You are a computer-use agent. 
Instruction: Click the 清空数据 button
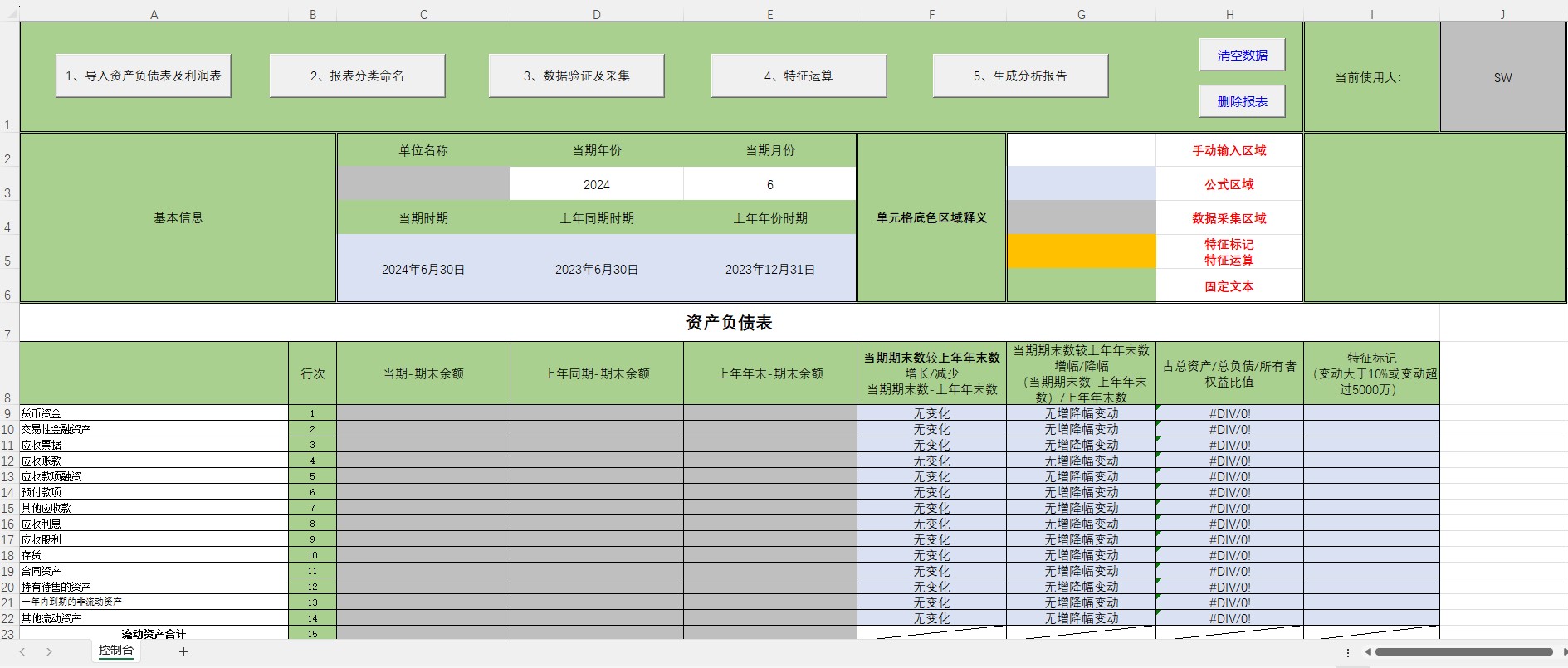tap(1242, 55)
